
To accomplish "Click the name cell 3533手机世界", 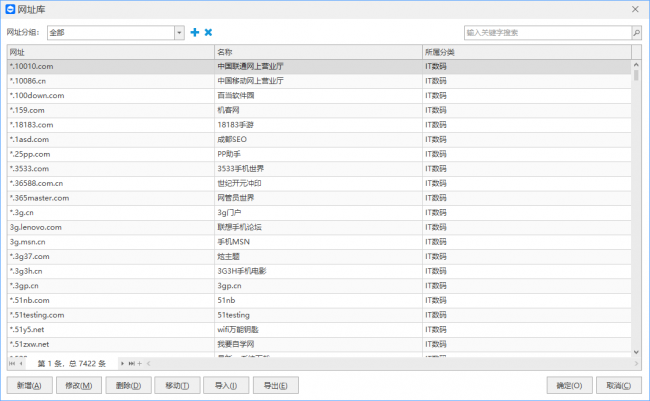I will point(318,169).
